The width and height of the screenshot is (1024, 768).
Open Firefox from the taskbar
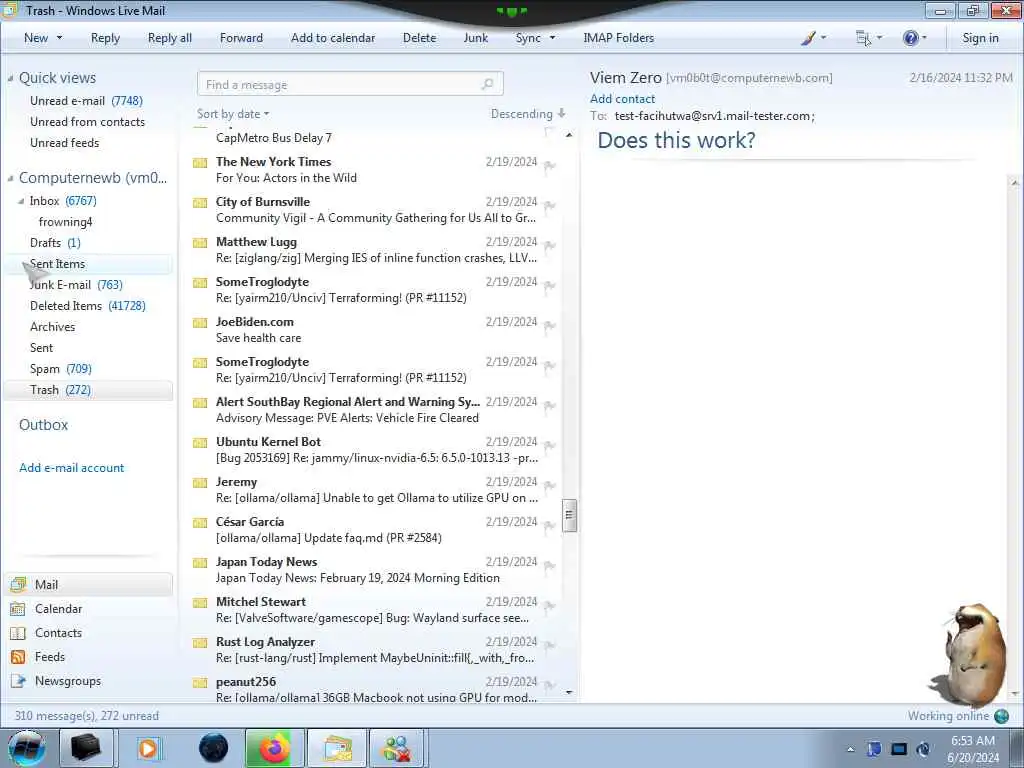[x=274, y=748]
